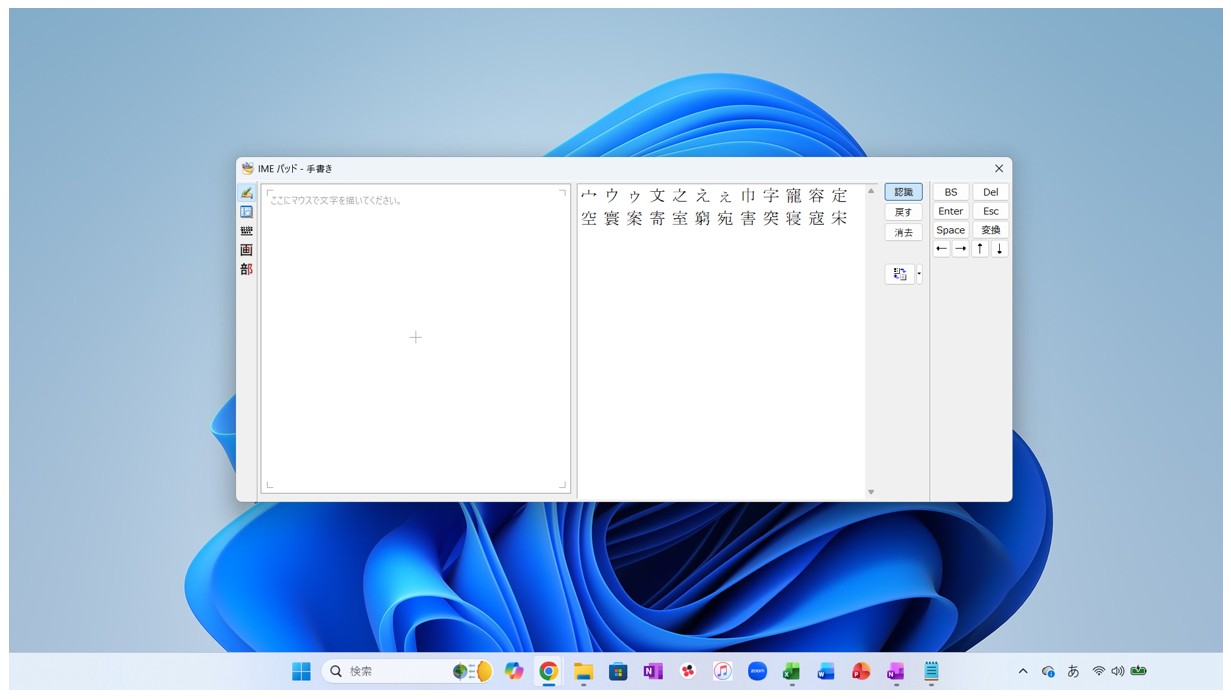This screenshot has width=1231, height=699.
Task: Select candidate character 文
Action: [x=657, y=196]
